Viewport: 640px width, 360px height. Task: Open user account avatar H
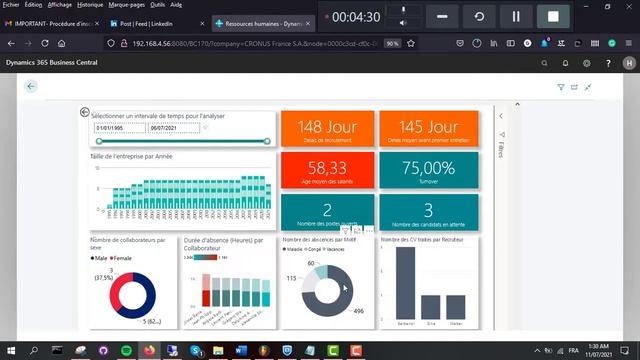(x=629, y=63)
